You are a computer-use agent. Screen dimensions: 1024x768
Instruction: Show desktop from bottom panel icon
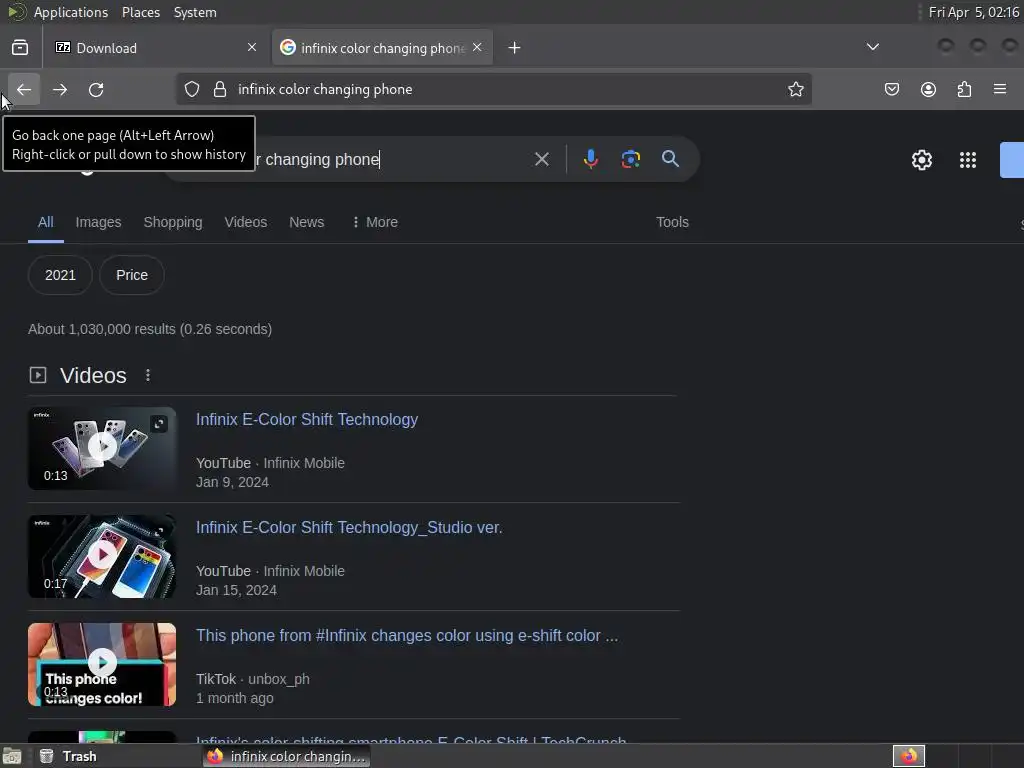pos(12,756)
